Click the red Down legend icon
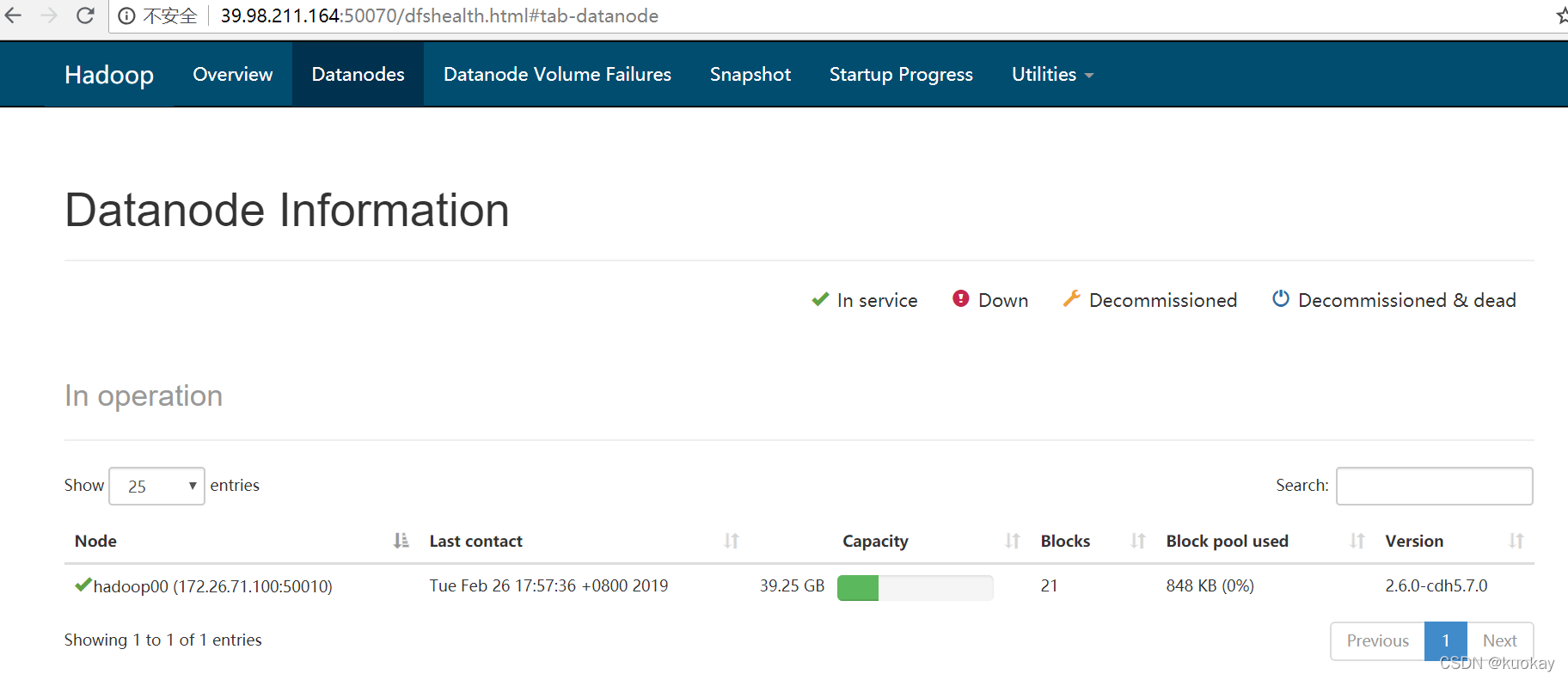The width and height of the screenshot is (1568, 680). [x=961, y=298]
